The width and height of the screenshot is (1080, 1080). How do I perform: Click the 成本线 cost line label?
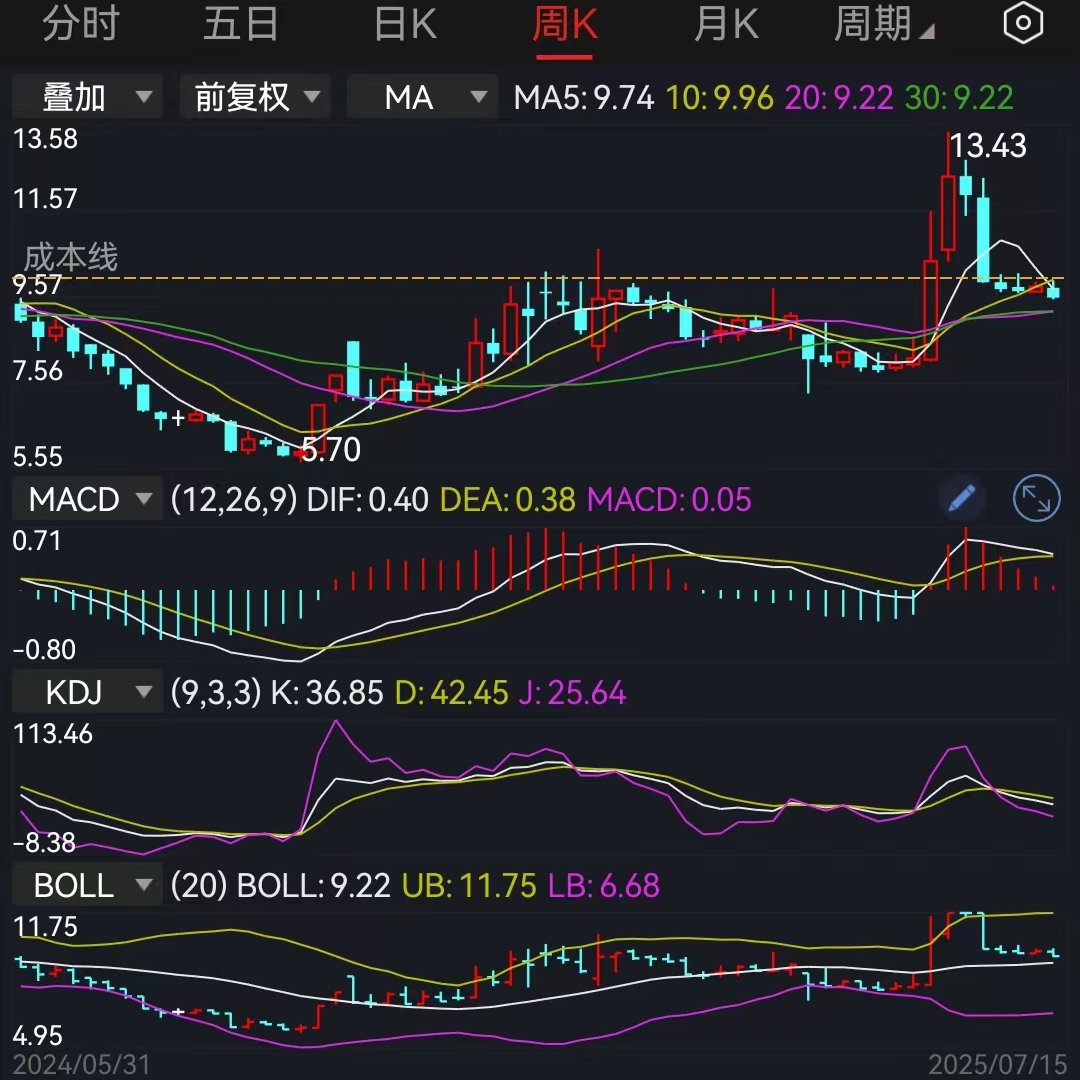pyautogui.click(x=70, y=258)
